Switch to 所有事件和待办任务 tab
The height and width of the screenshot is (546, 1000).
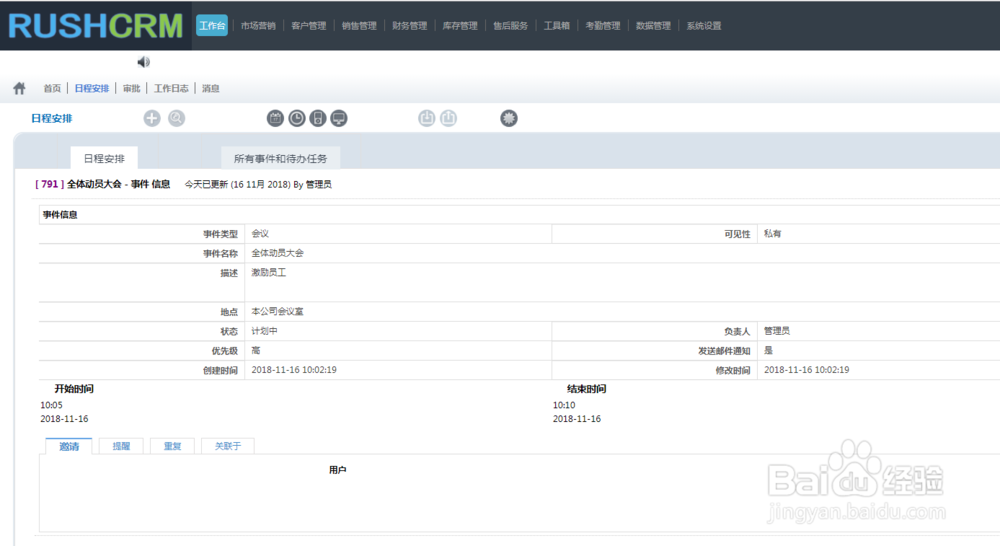point(280,158)
